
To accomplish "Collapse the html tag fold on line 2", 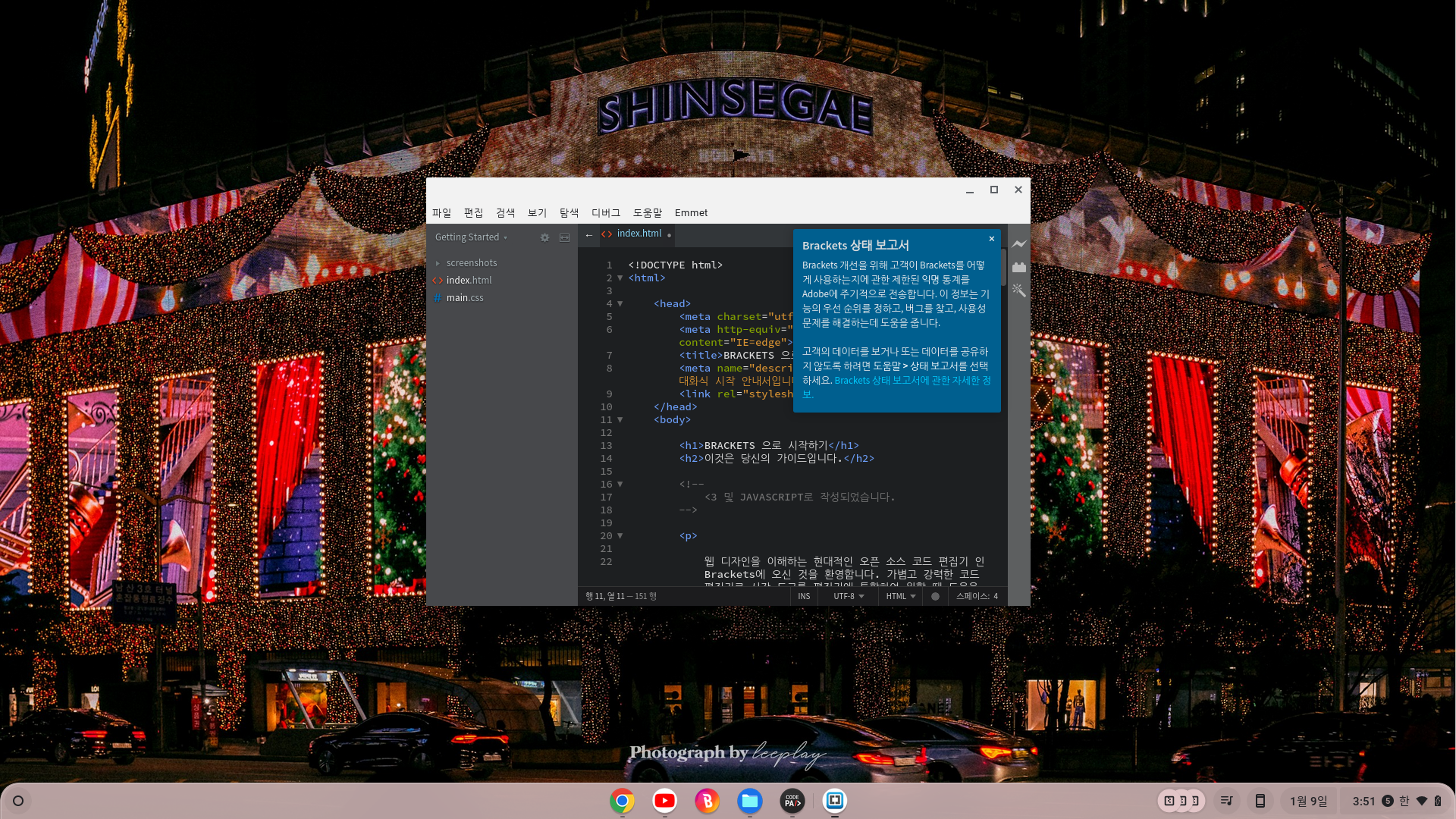I will tap(620, 278).
